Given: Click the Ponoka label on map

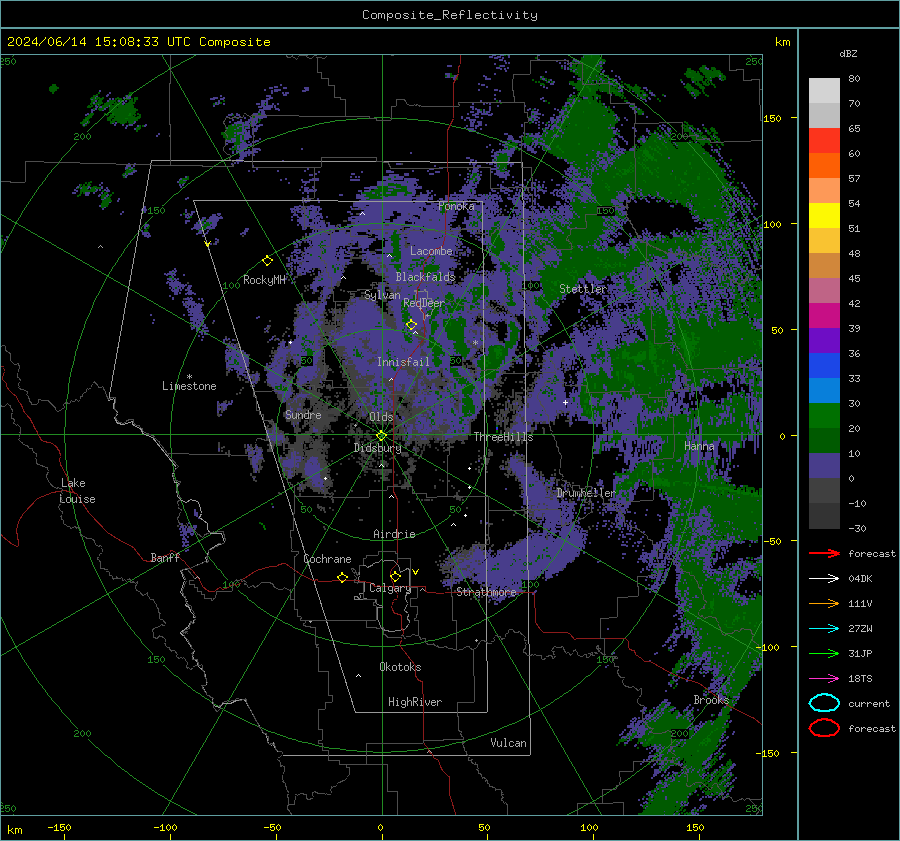Looking at the screenshot, I should pyautogui.click(x=456, y=206).
